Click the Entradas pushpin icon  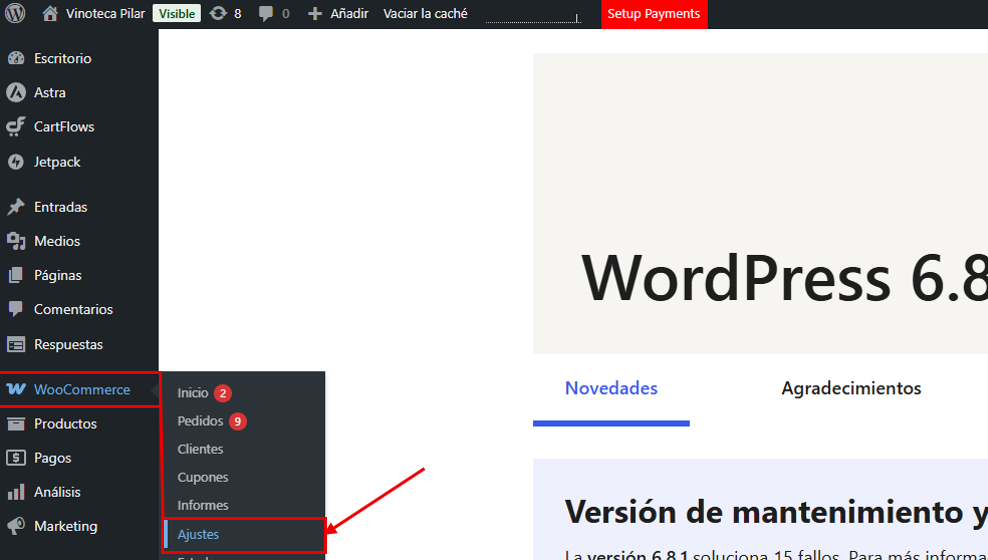pos(16,207)
